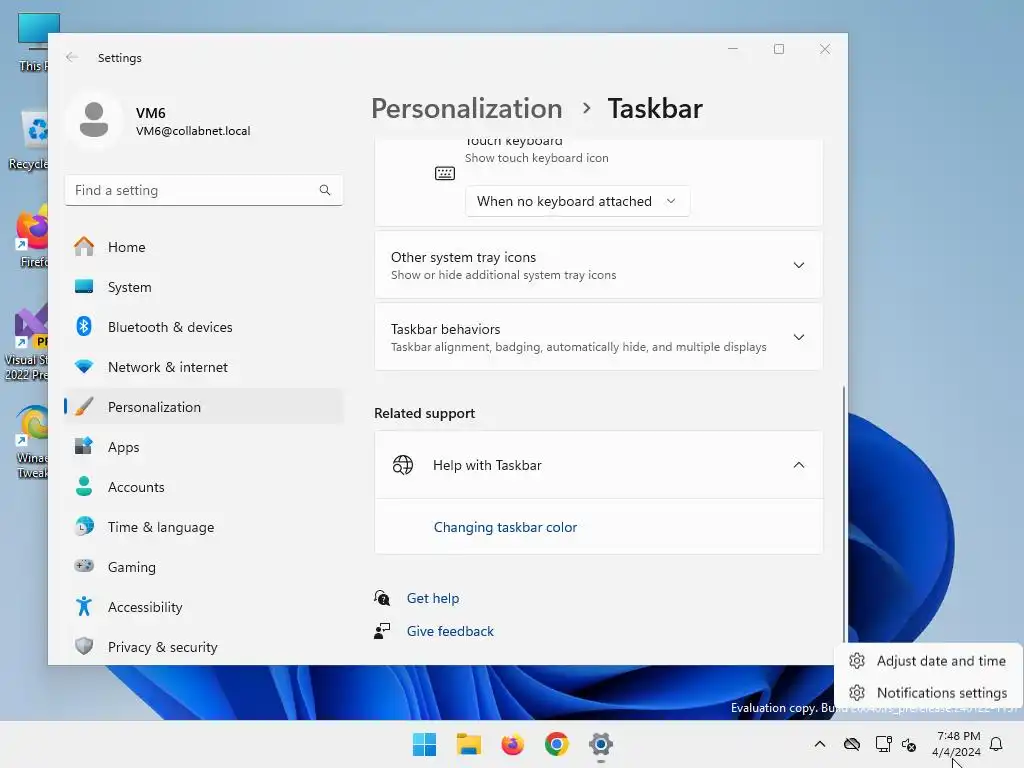Click the Settings content scrollbar

(844, 513)
